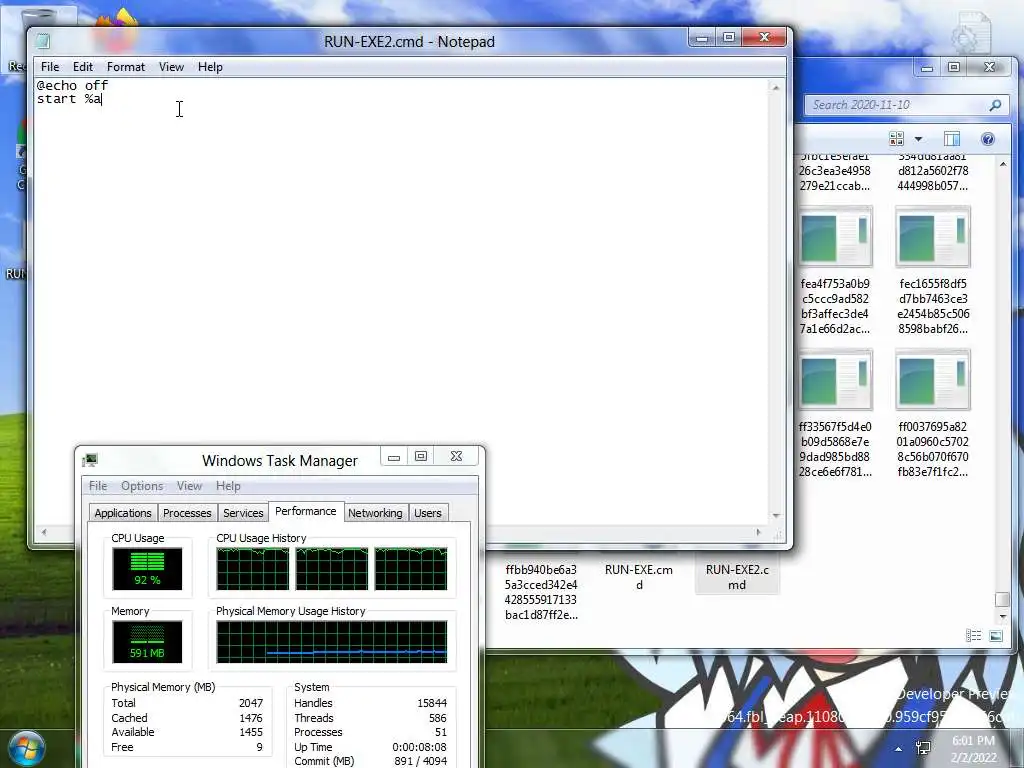Select the file thumbnail fea4f753a0b9
The image size is (1024, 768).
(835, 236)
